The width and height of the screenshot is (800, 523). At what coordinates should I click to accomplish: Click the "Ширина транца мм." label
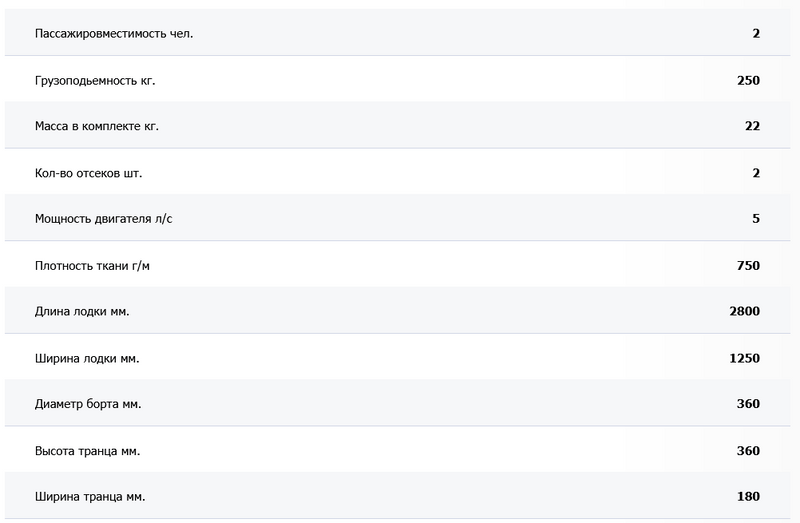89,497
